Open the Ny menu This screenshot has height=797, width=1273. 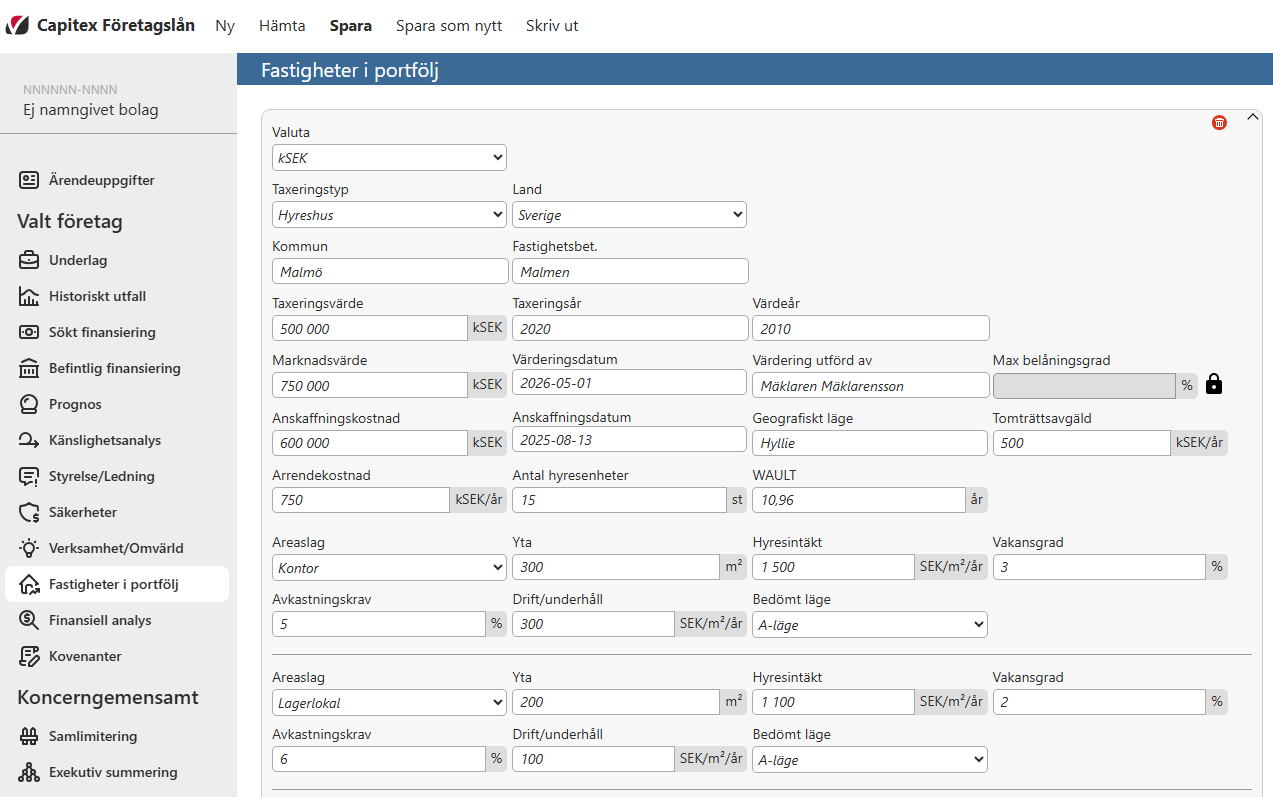coord(225,26)
